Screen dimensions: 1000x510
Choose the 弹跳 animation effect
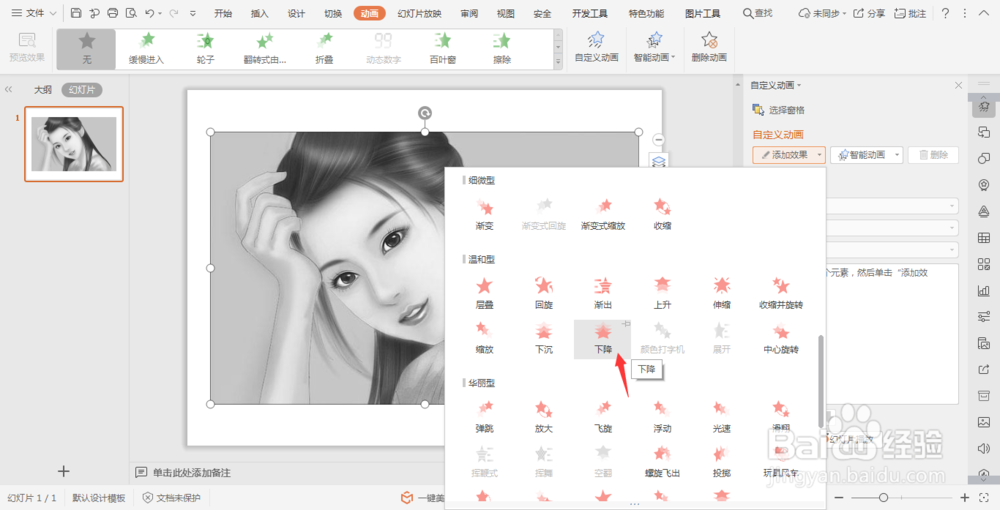[485, 416]
